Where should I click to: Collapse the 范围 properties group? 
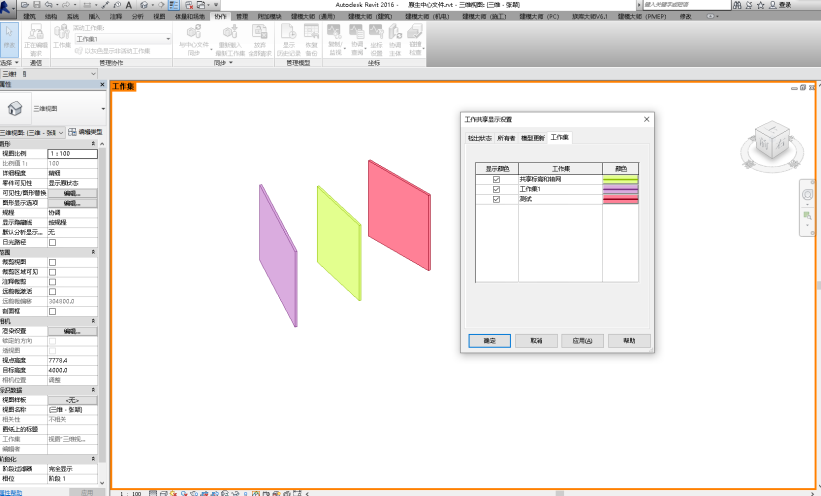click(93, 252)
